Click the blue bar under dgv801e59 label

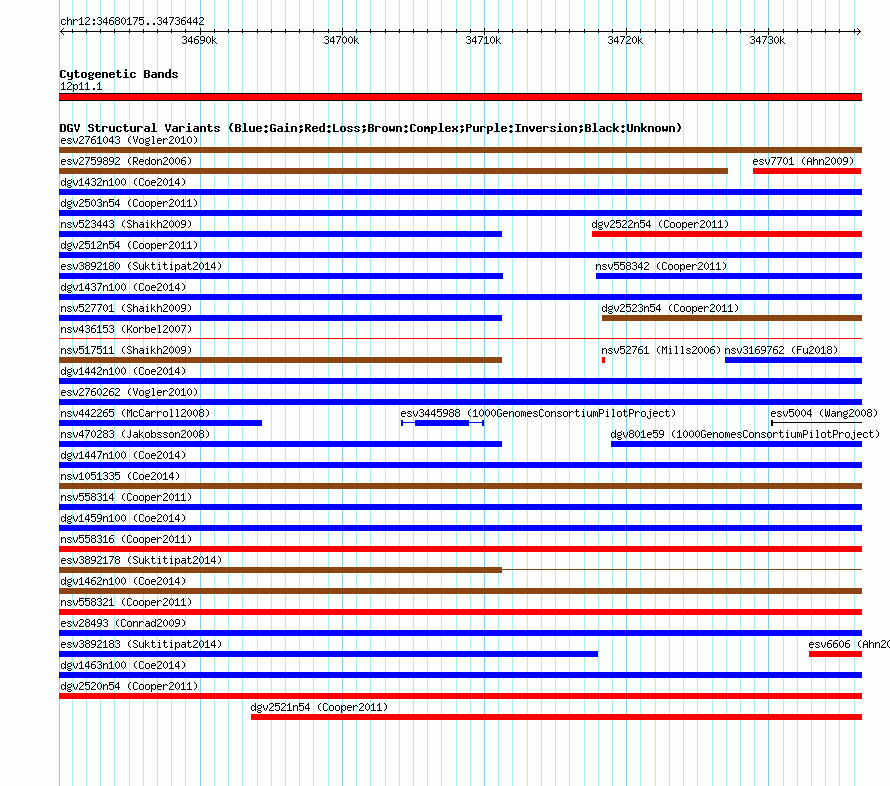point(736,444)
